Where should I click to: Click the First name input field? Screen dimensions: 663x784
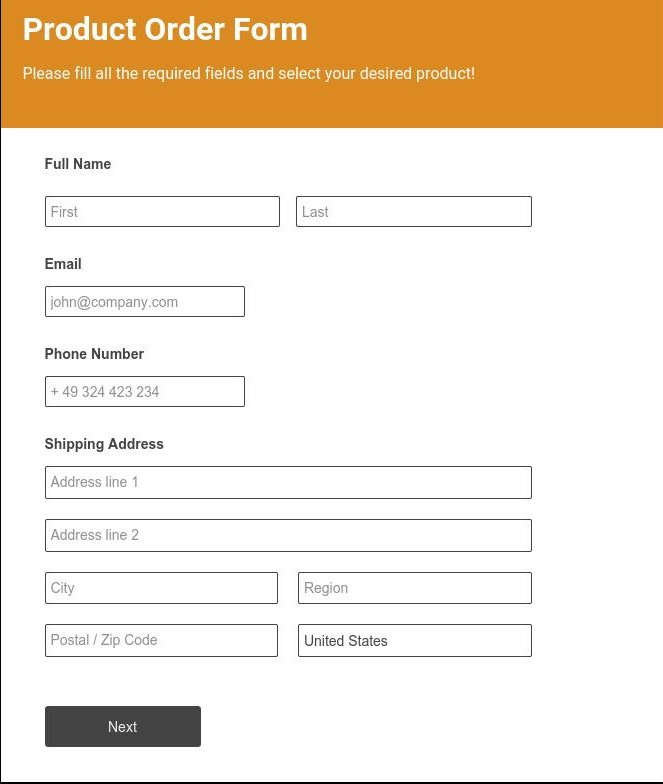162,212
